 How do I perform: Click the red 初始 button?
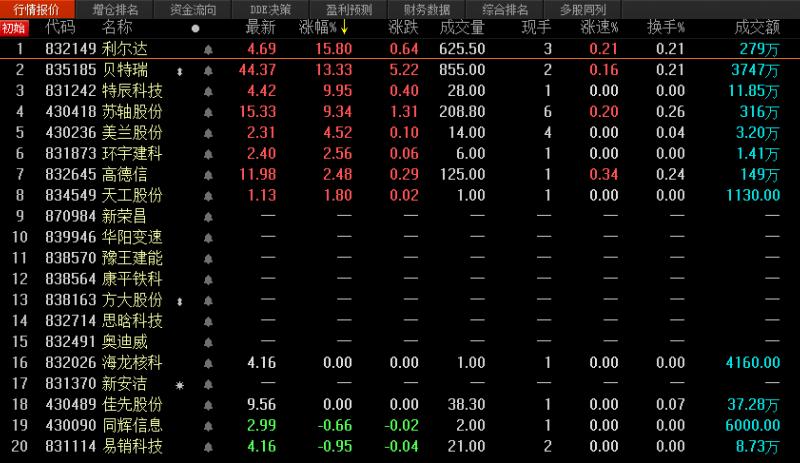[14, 28]
